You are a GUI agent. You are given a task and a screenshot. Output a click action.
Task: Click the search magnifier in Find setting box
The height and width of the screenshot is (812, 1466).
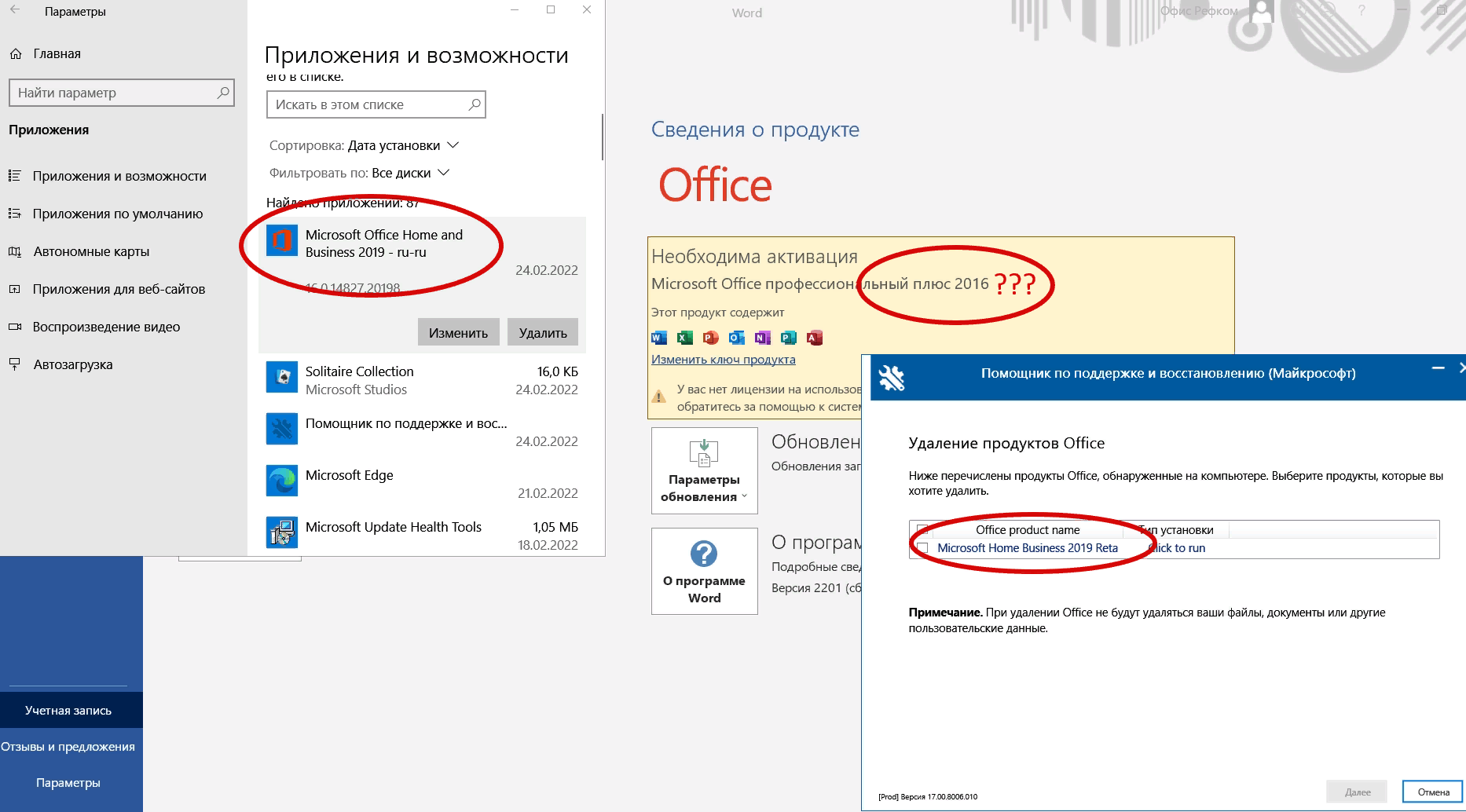point(223,93)
